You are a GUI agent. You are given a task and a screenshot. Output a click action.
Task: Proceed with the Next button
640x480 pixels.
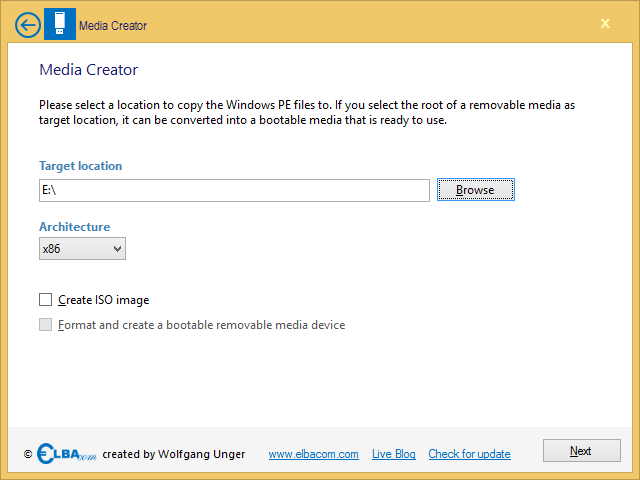pyautogui.click(x=582, y=451)
